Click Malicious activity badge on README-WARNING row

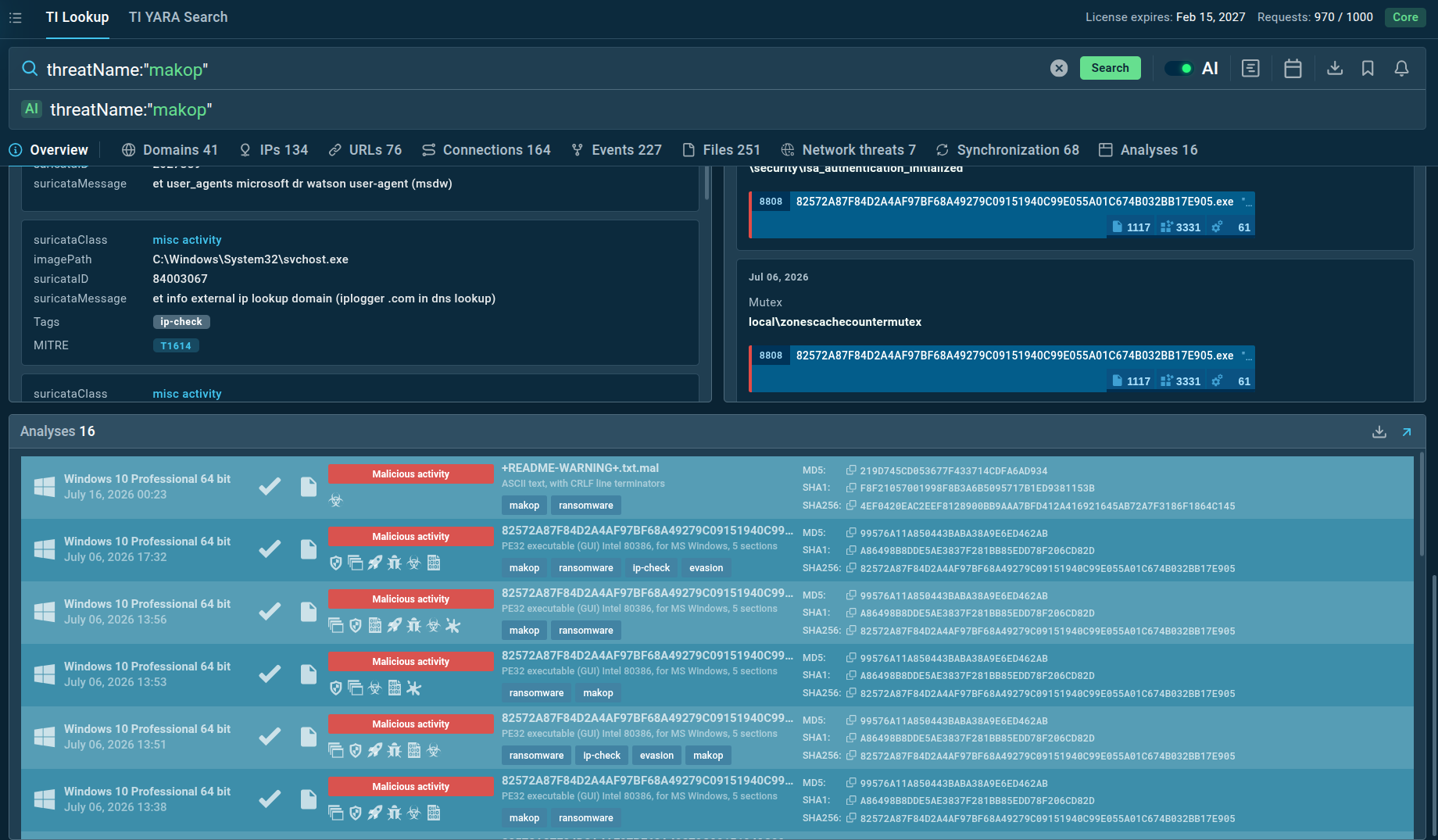(410, 474)
